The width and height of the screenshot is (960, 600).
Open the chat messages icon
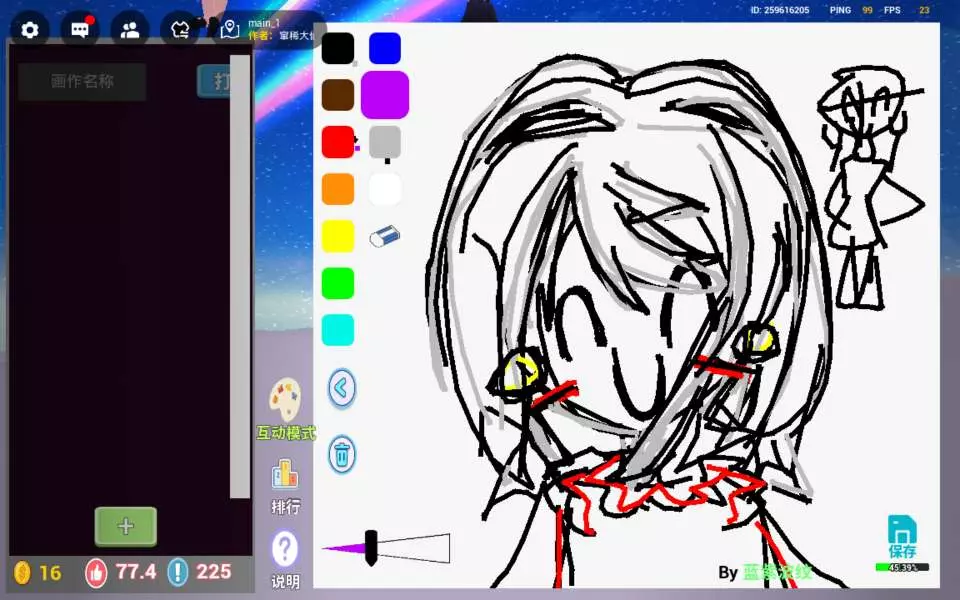80,30
